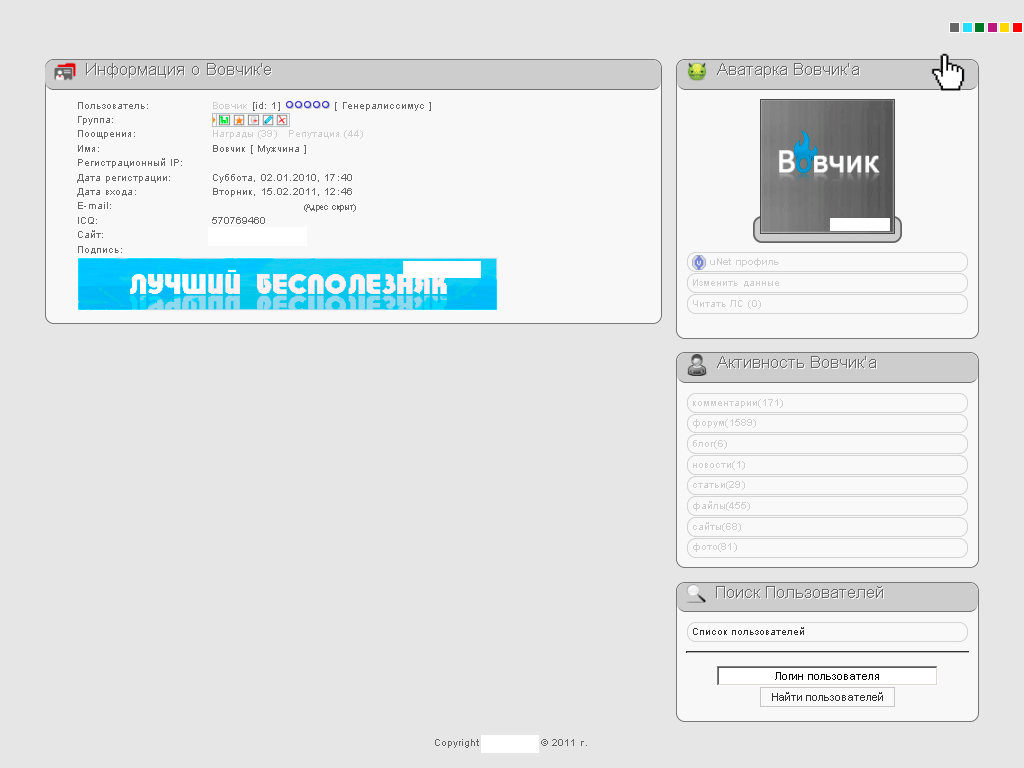Pick the gray theme color swatch

(x=954, y=27)
